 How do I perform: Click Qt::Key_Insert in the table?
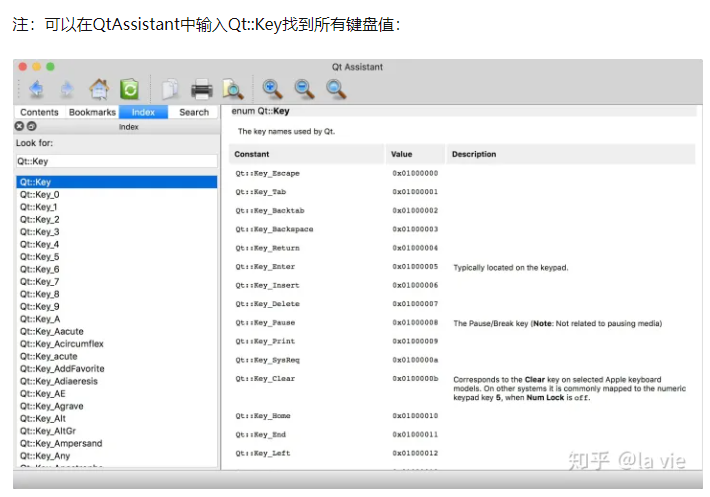click(268, 285)
